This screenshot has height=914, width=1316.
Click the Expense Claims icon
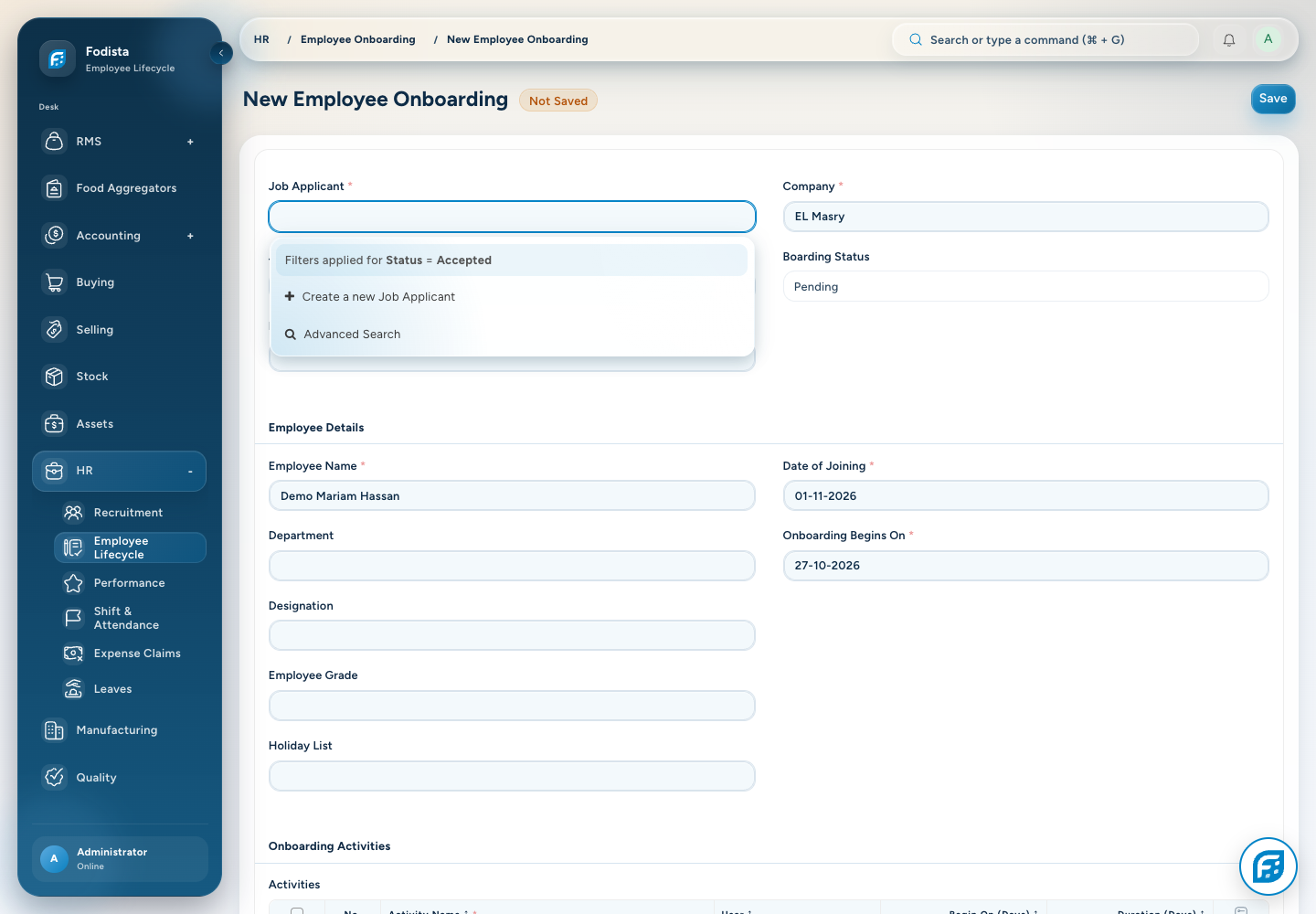click(x=74, y=654)
